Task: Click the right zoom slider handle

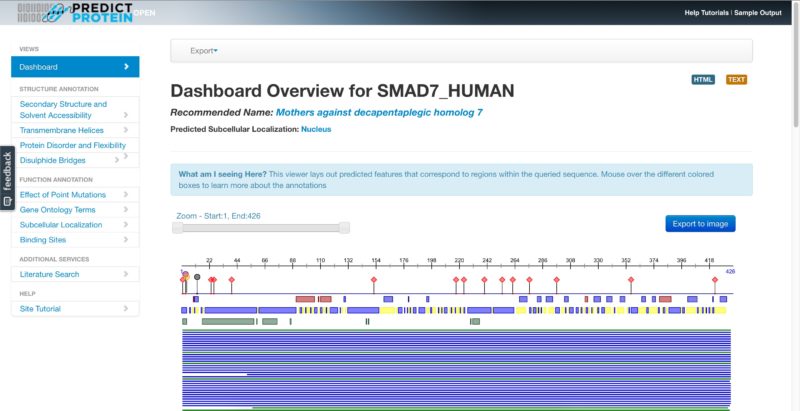Action: [x=344, y=227]
